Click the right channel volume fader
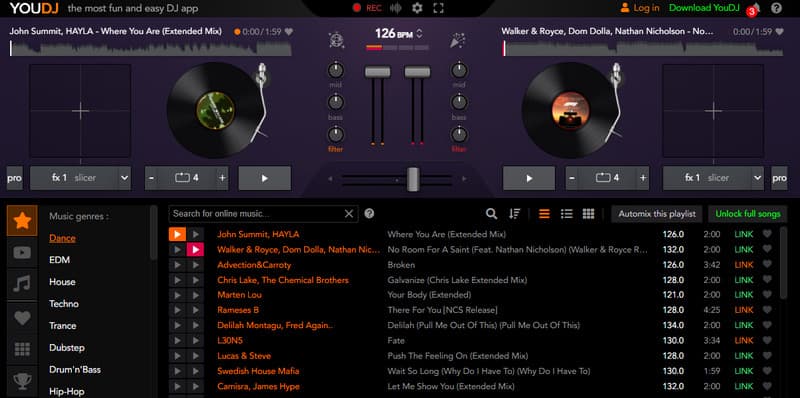This screenshot has width=800, height=398. tap(417, 71)
